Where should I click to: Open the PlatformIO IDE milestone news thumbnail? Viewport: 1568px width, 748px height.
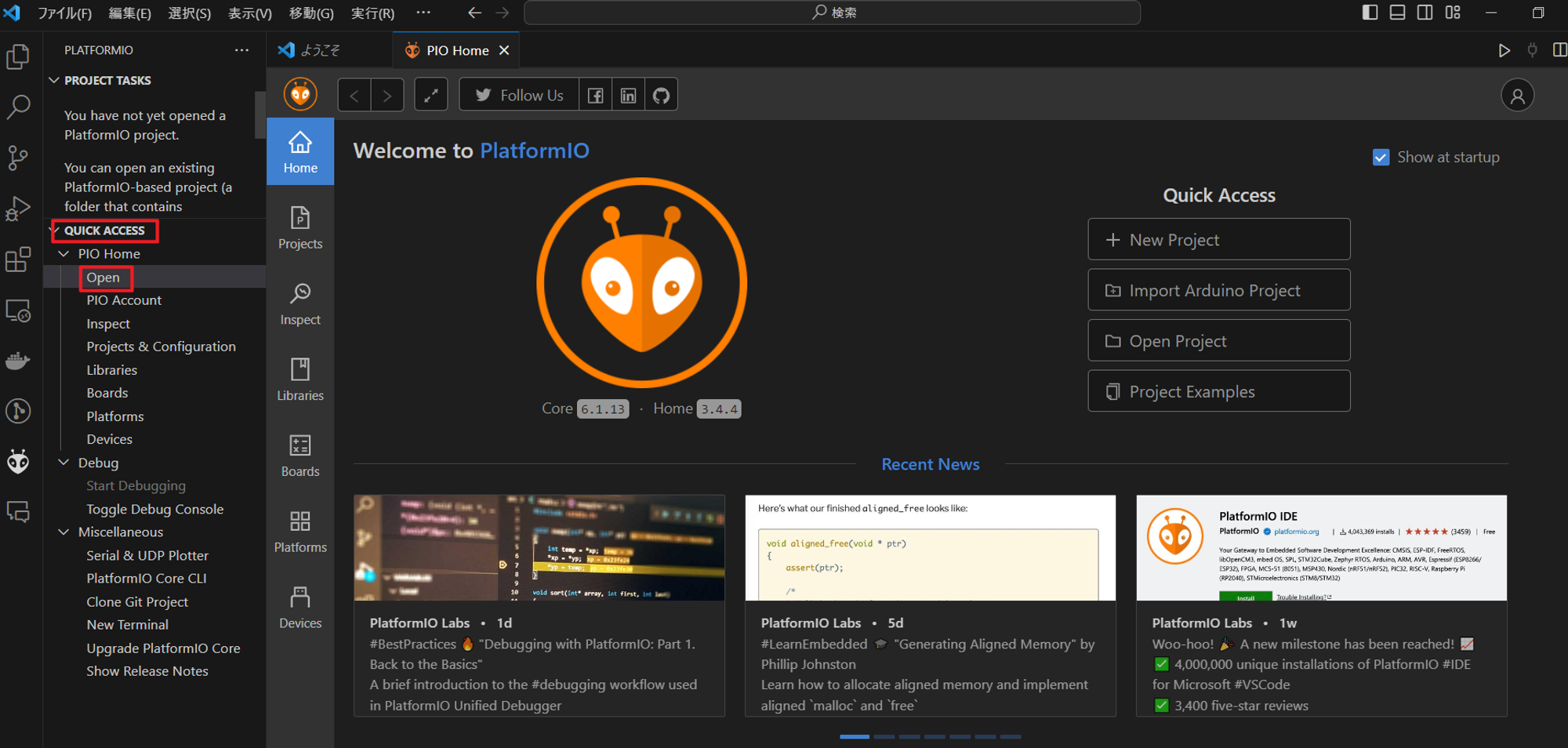1321,548
